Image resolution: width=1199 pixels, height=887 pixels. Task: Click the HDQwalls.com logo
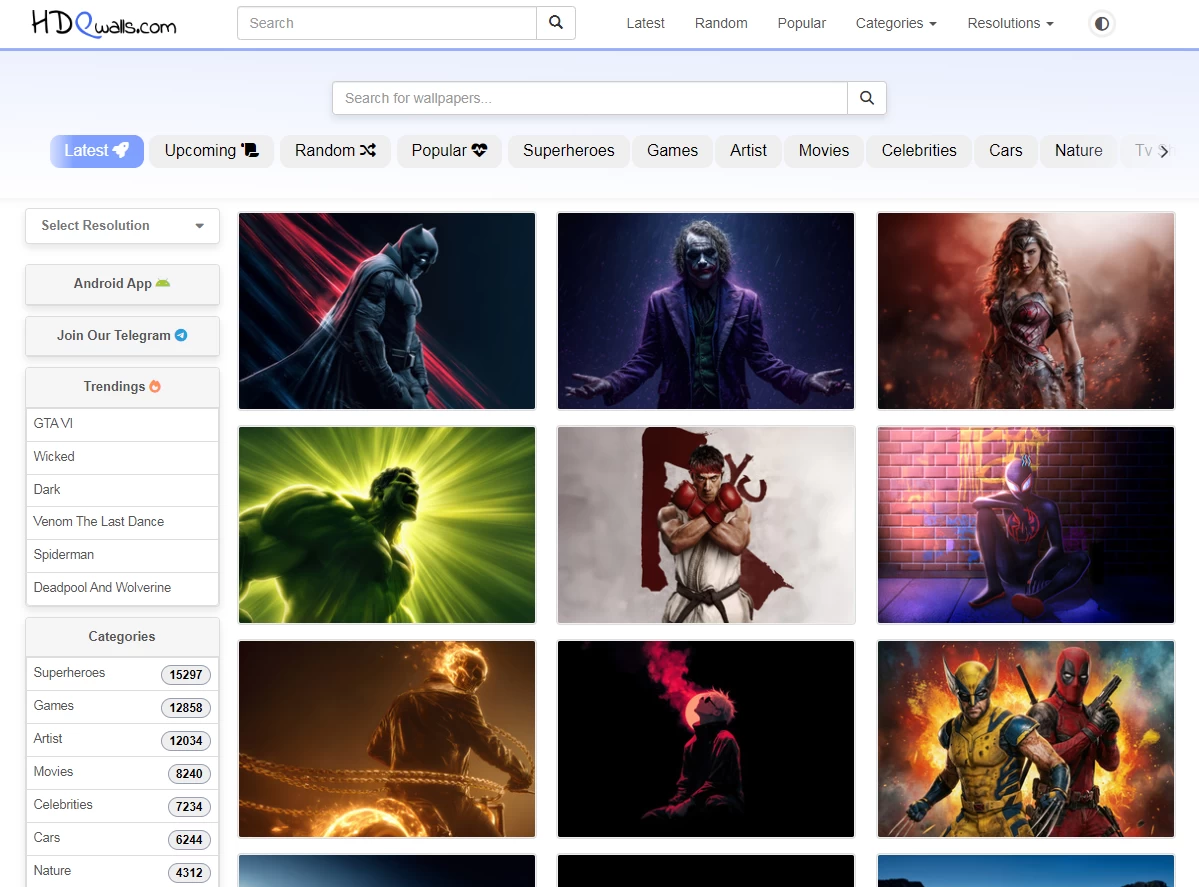[103, 23]
